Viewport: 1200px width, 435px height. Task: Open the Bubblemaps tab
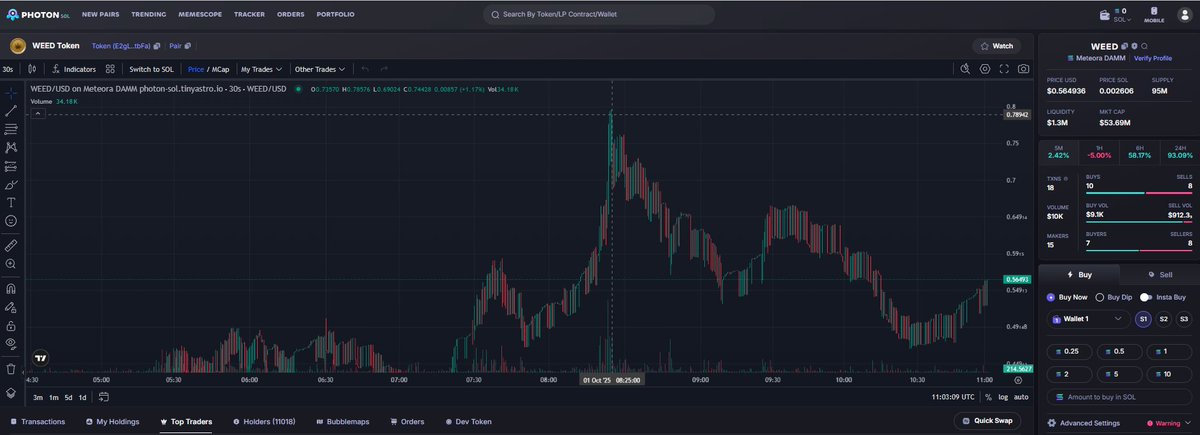coord(342,422)
